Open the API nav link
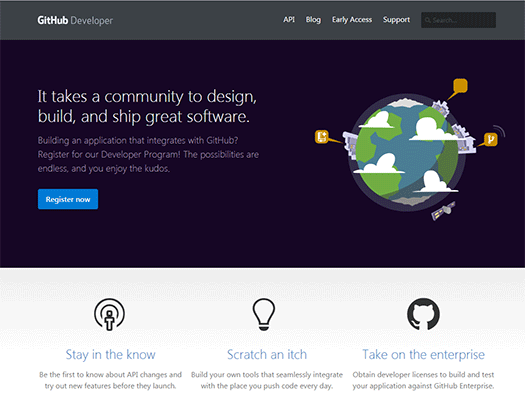The height and width of the screenshot is (408, 525). (289, 20)
